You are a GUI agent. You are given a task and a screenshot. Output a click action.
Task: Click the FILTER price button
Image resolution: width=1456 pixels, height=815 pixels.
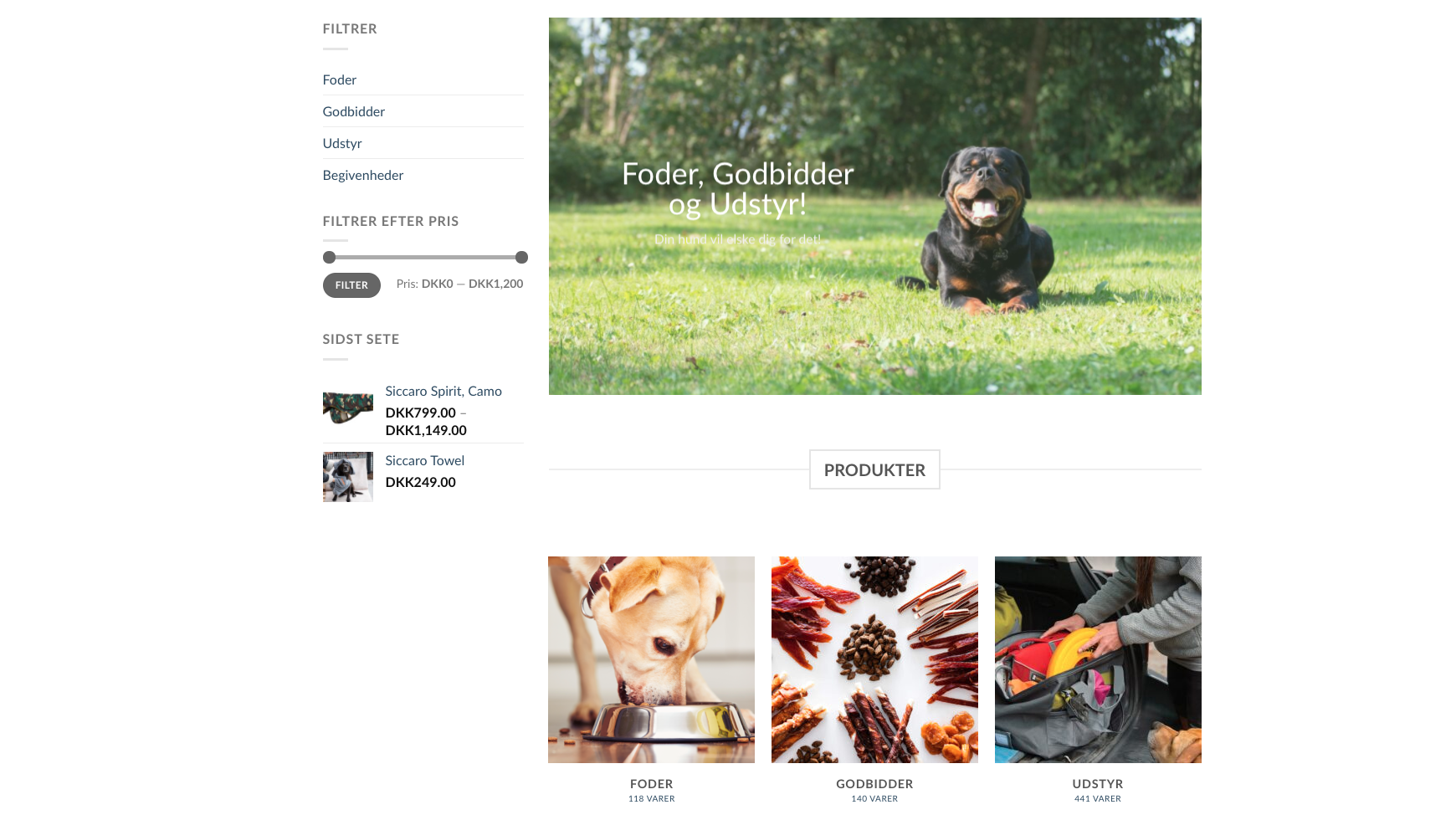tap(351, 285)
